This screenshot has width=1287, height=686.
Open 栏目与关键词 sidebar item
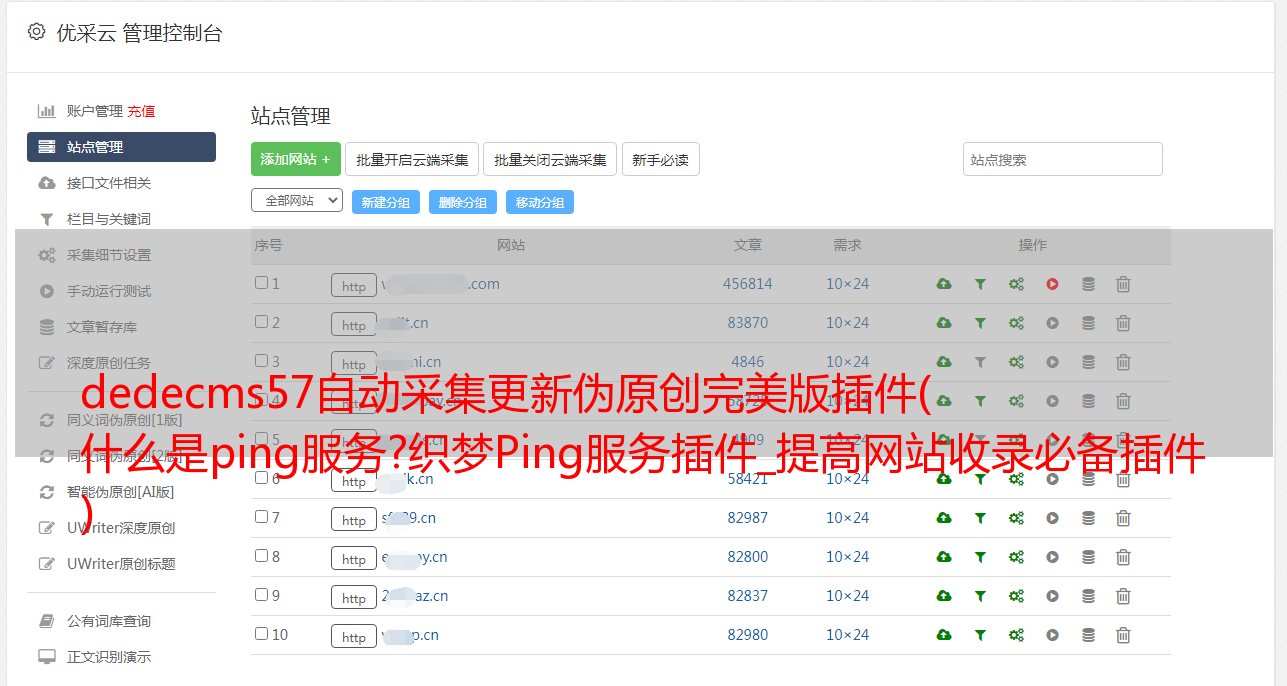[109, 219]
